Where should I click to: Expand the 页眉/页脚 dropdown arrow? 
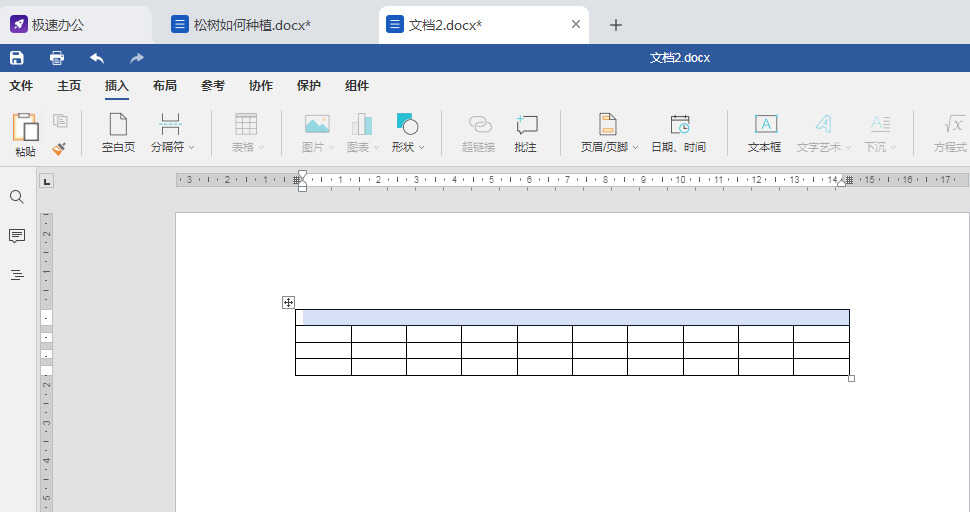coord(635,148)
